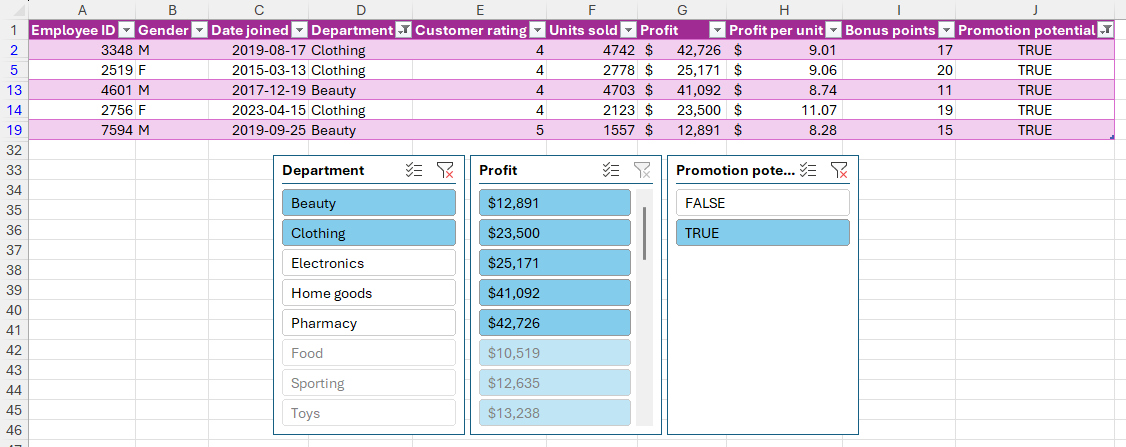Select FALSE in Promotion potential slicer
This screenshot has height=447, width=1126.
[x=762, y=203]
